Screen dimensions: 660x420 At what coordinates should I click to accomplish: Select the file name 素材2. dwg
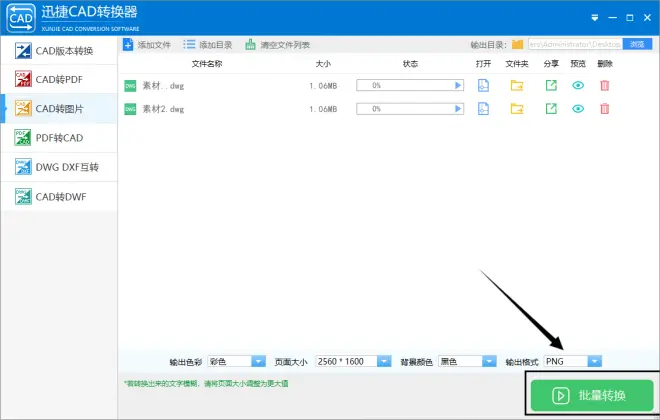coord(163,109)
